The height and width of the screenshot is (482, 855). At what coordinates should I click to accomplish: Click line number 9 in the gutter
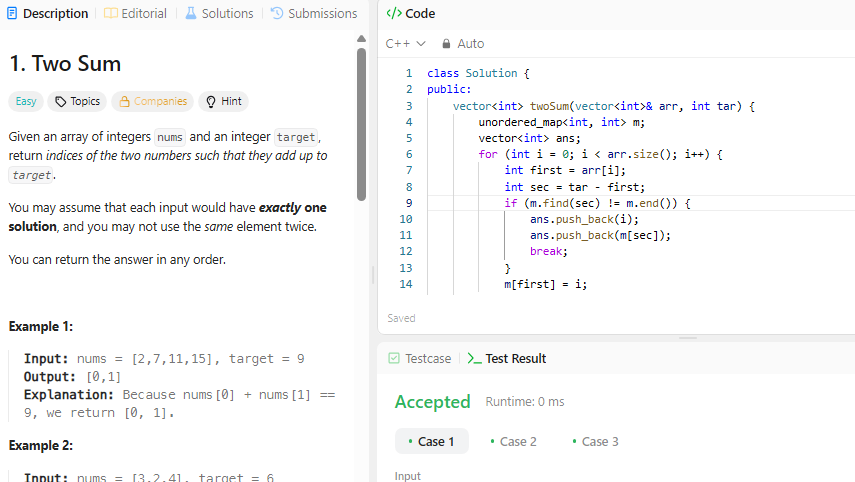click(x=409, y=203)
